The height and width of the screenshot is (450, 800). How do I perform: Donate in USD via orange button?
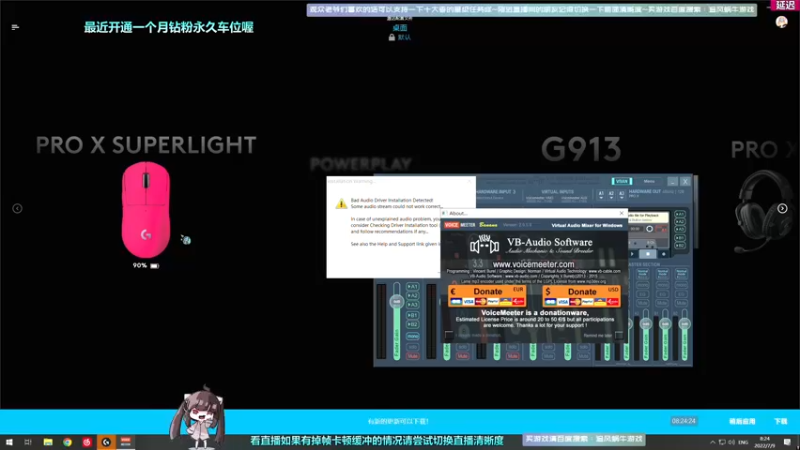click(582, 296)
